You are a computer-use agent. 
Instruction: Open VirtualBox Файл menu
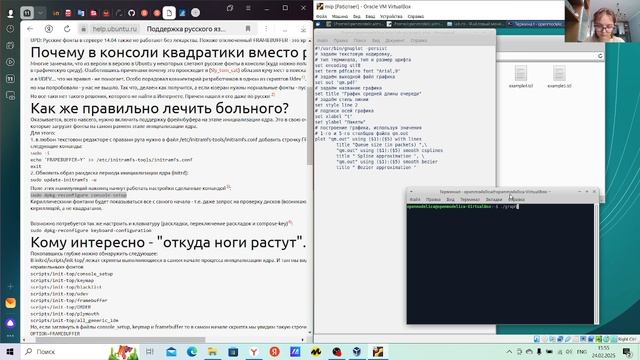[322, 17]
